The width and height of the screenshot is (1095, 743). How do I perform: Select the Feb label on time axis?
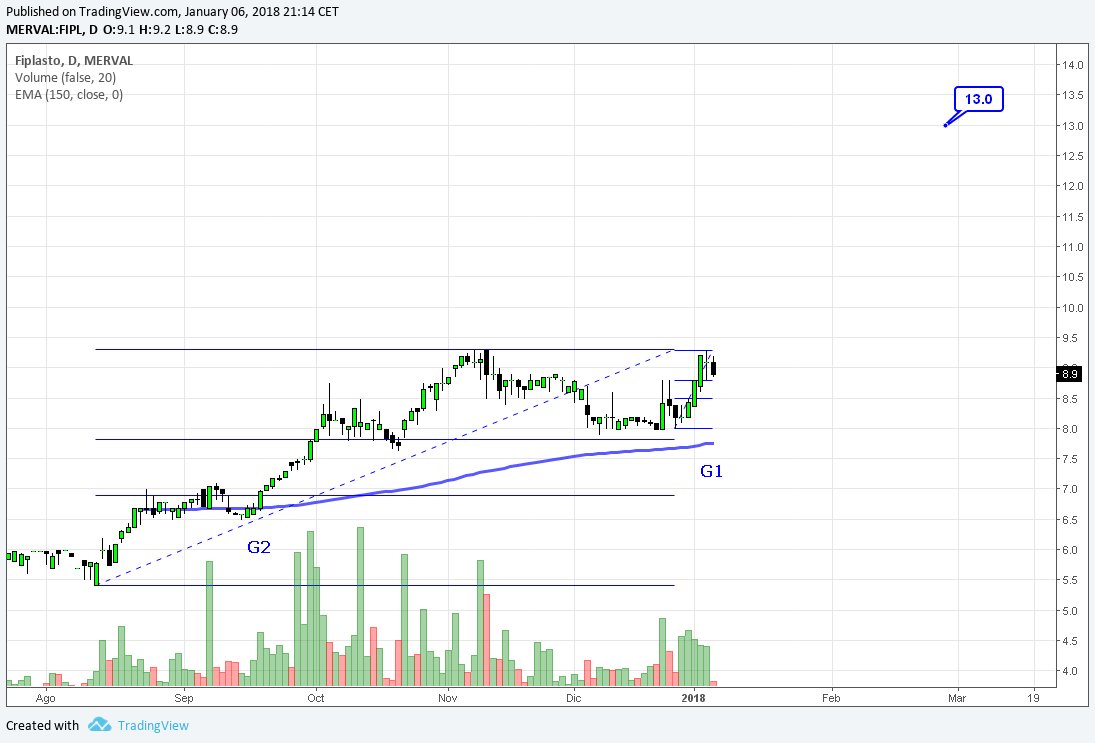[x=831, y=698]
